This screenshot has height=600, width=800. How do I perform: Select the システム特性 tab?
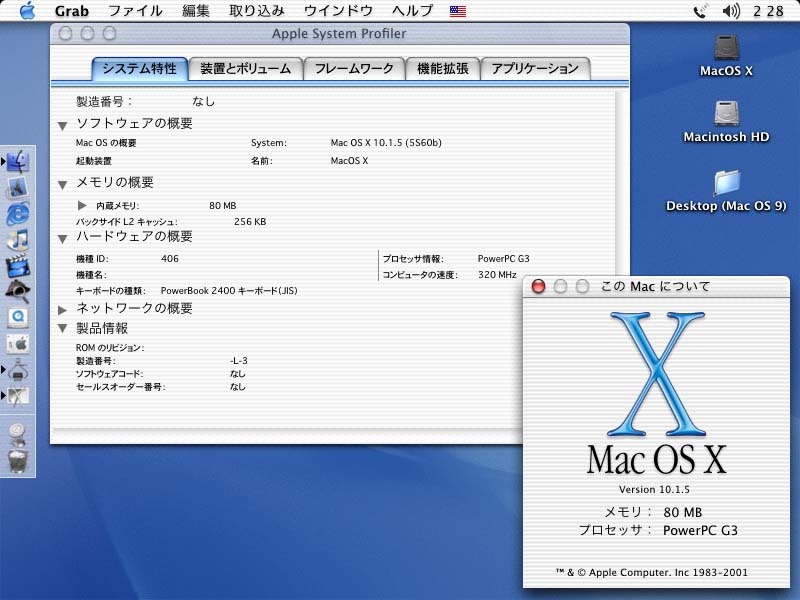point(139,68)
